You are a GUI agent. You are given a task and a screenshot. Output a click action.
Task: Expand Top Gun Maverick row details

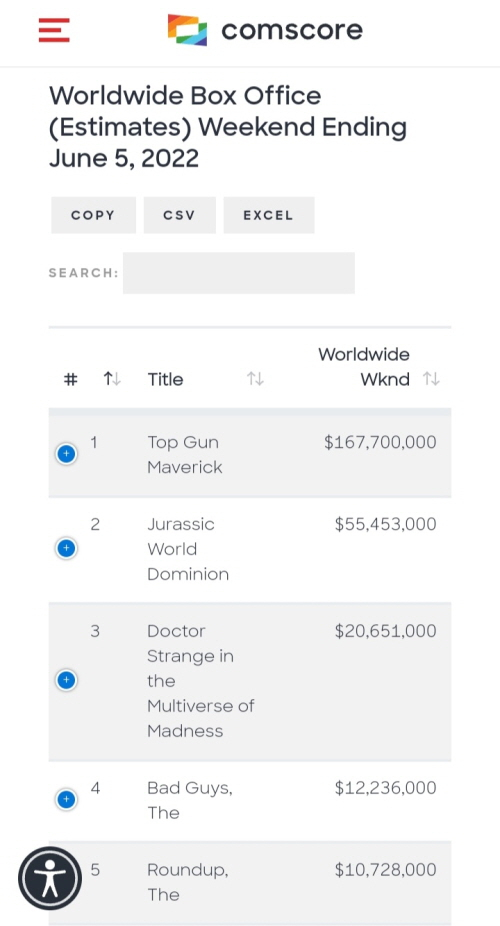[66, 454]
